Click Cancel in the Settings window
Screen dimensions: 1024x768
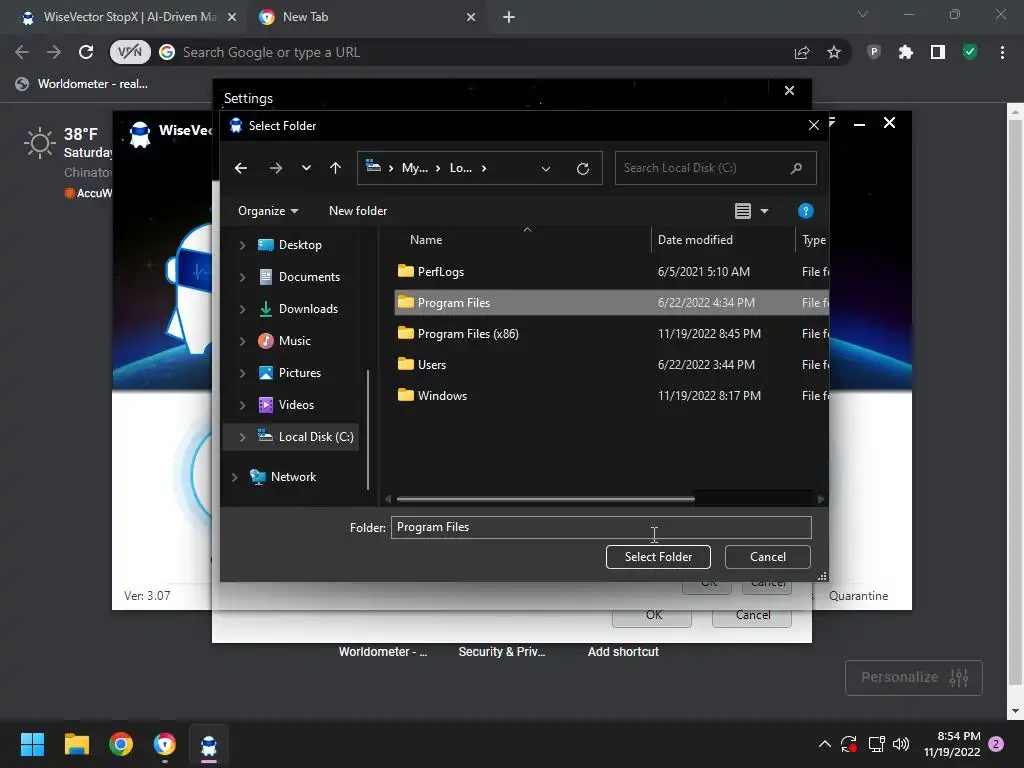(752, 615)
